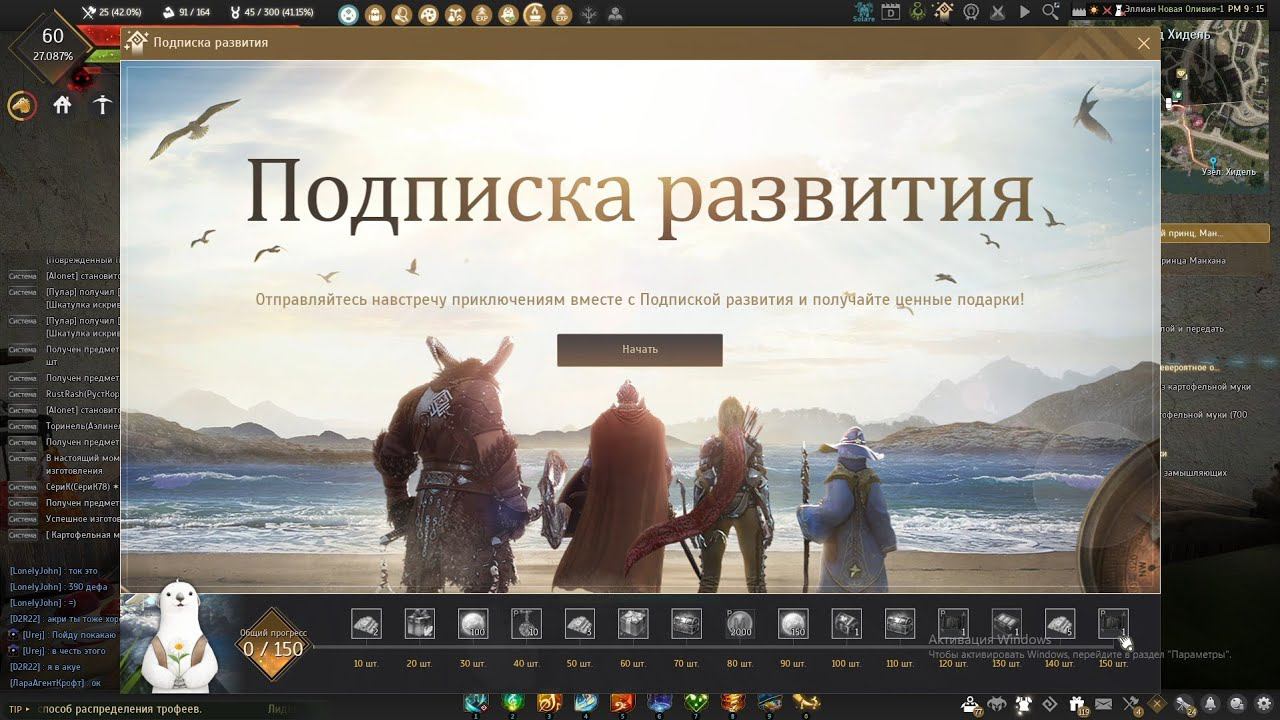This screenshot has width=1280, height=720.
Task: Click the gift box icon with 119 badge
Action: [1077, 704]
